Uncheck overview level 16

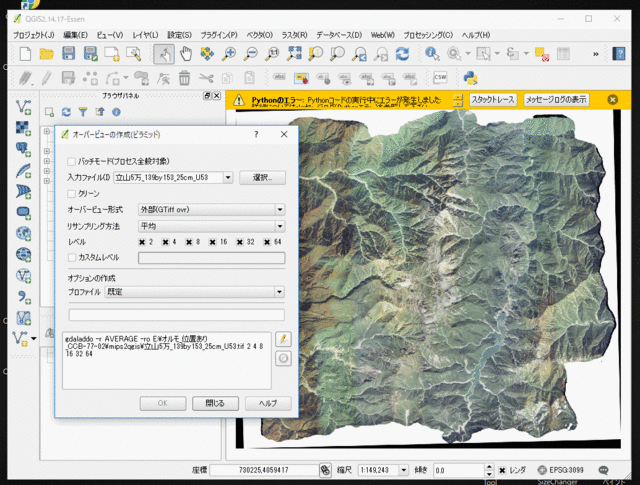coord(213,242)
